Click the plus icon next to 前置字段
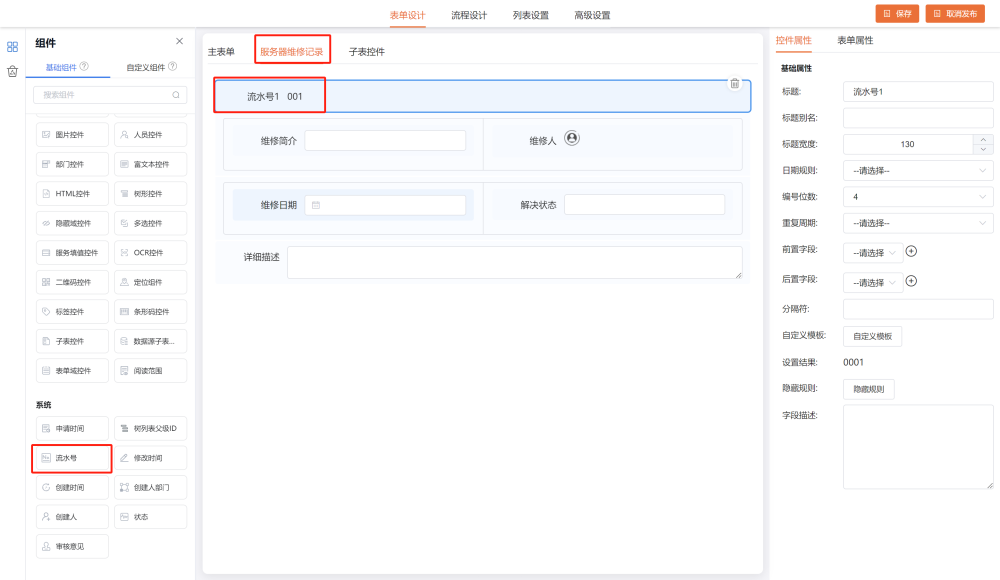The image size is (1000, 580). click(911, 252)
